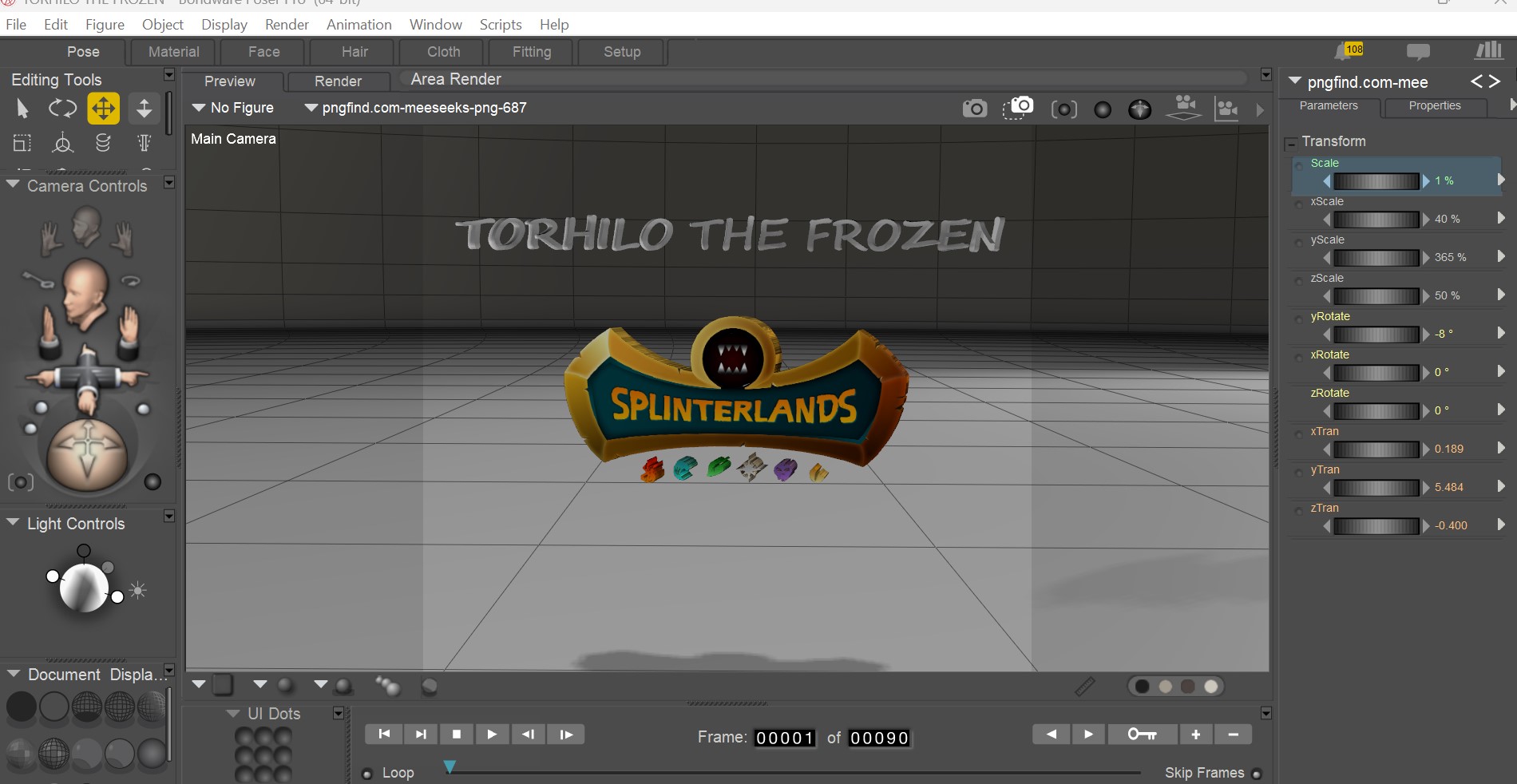
Task: Select the Translate/Pull move tool
Action: [104, 108]
